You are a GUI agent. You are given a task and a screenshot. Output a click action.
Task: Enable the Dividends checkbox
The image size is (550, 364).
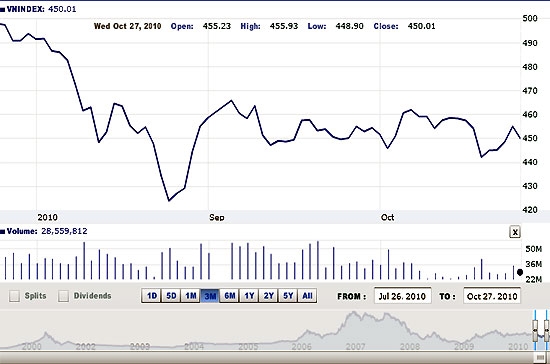click(63, 296)
